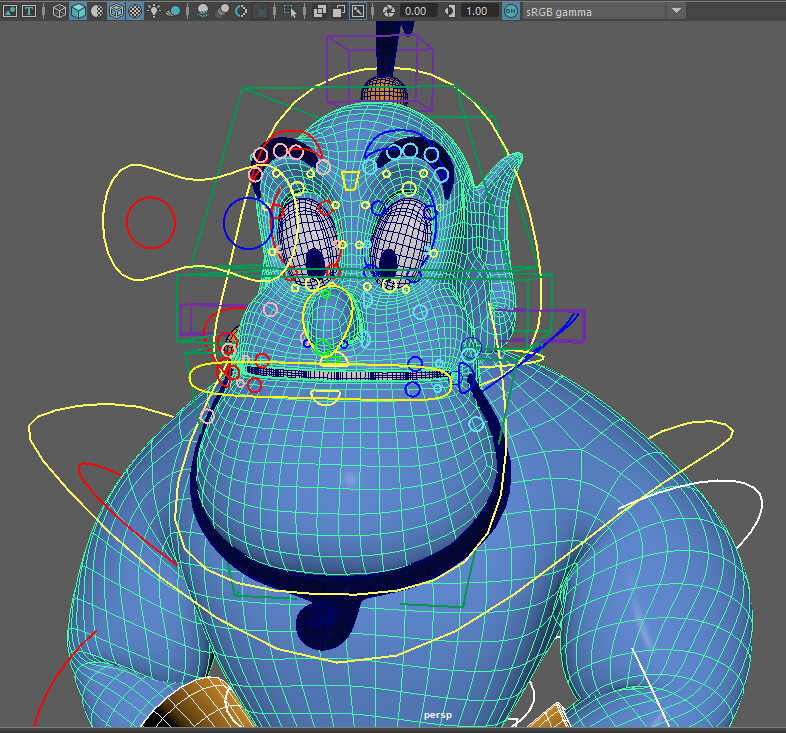Toggle X-Ray overlapping squares icon
The width and height of the screenshot is (786, 733).
click(319, 11)
